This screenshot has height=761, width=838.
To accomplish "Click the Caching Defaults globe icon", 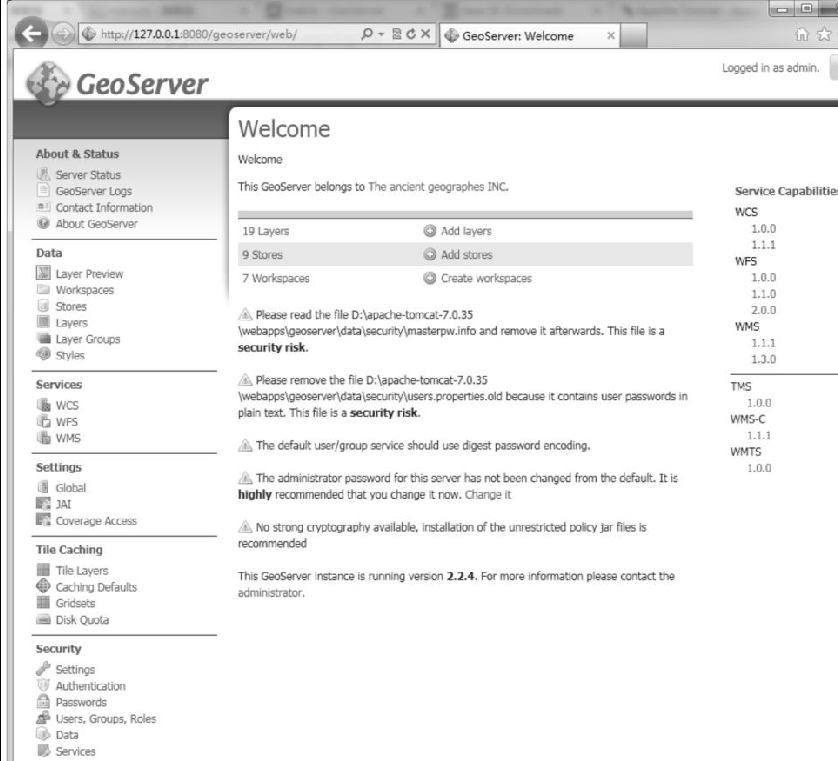I will pyautogui.click(x=43, y=586).
